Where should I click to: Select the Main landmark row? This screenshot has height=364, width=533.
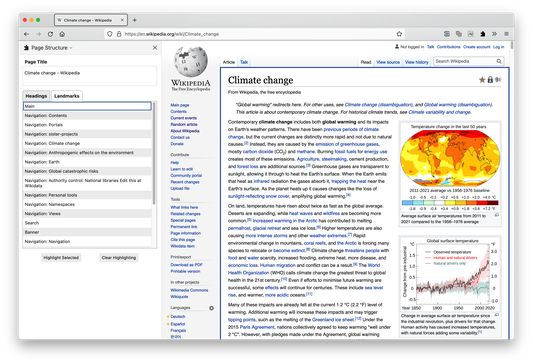87,106
